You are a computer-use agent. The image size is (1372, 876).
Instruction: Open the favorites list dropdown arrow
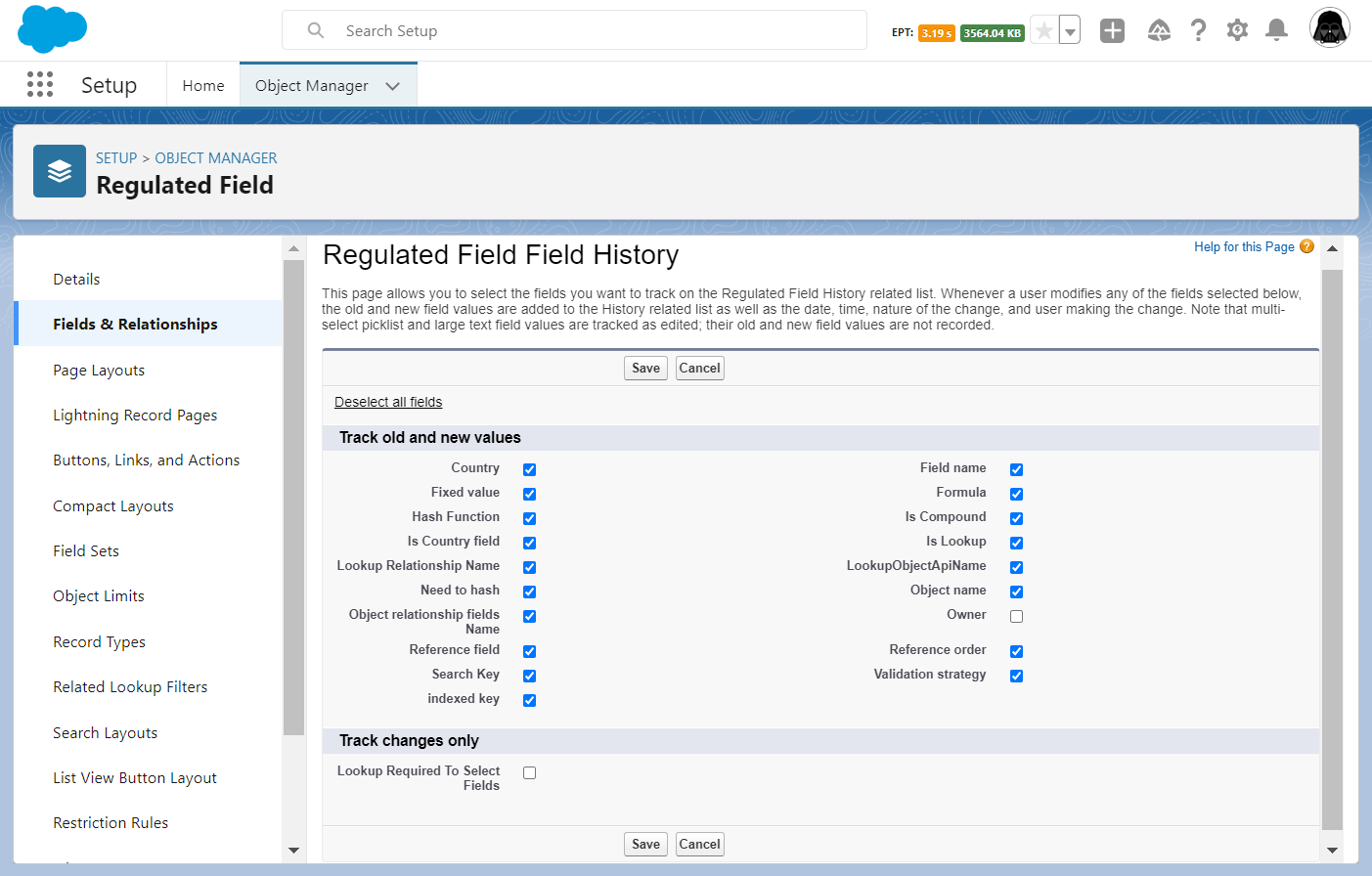[x=1071, y=31]
